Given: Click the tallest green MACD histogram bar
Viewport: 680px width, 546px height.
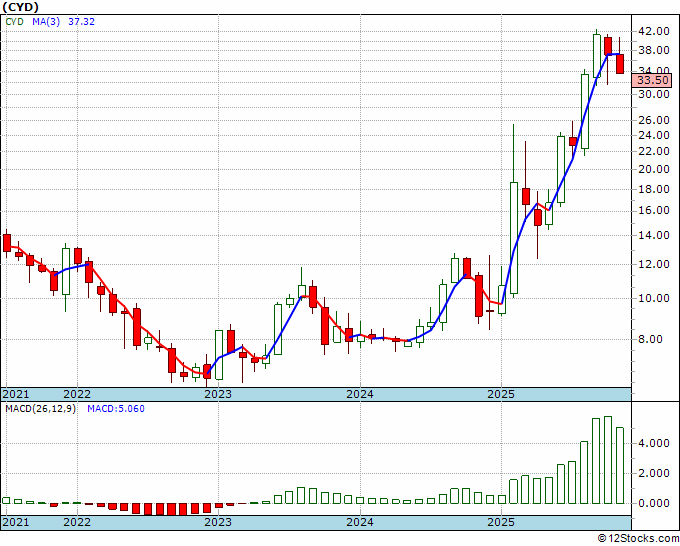Looking at the screenshot, I should 608,460.
